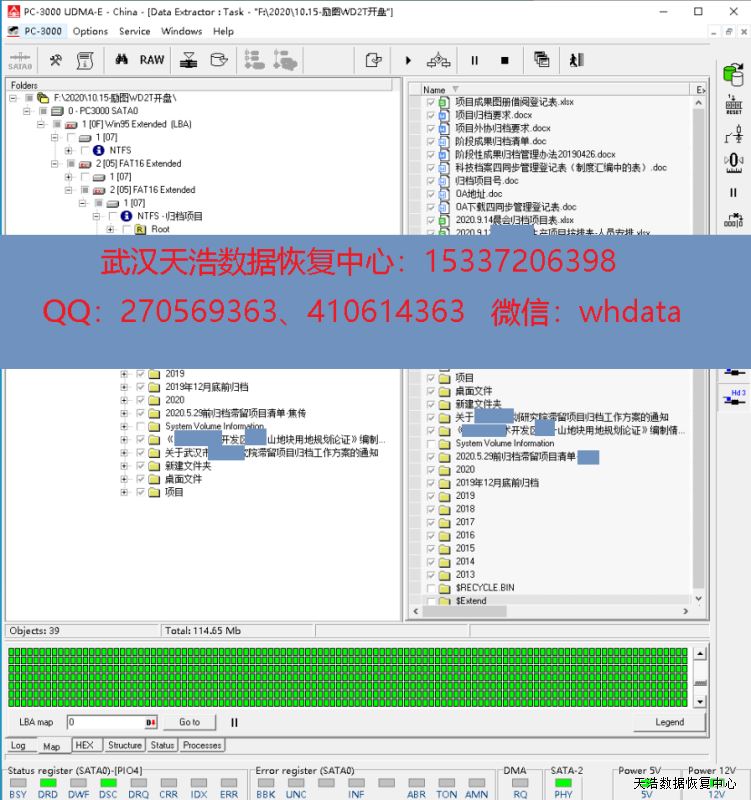Open the wrench and hammer utilities icon
Image resolution: width=751 pixels, height=800 pixels.
(56, 60)
